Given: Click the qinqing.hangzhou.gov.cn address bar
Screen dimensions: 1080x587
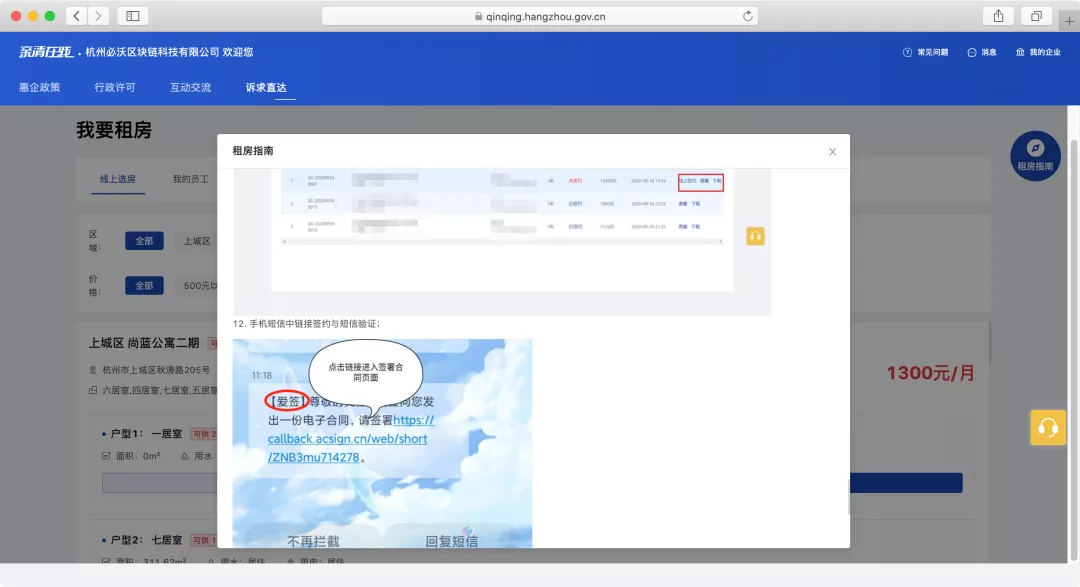Looking at the screenshot, I should click(540, 16).
